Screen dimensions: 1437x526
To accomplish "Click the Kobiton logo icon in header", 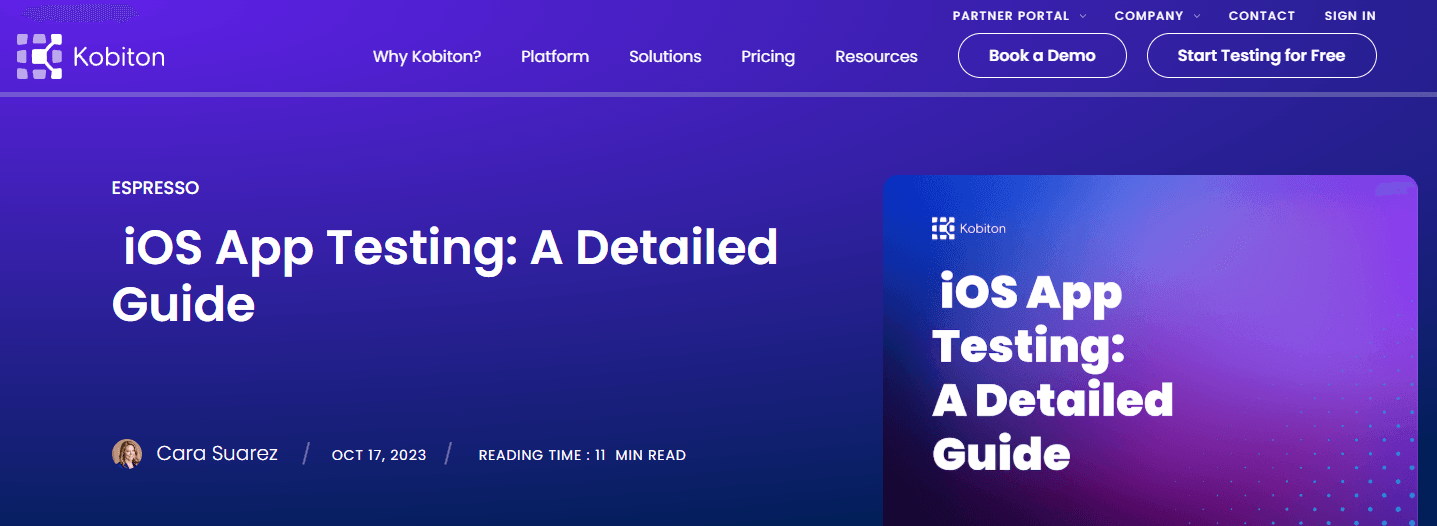I will (39, 56).
